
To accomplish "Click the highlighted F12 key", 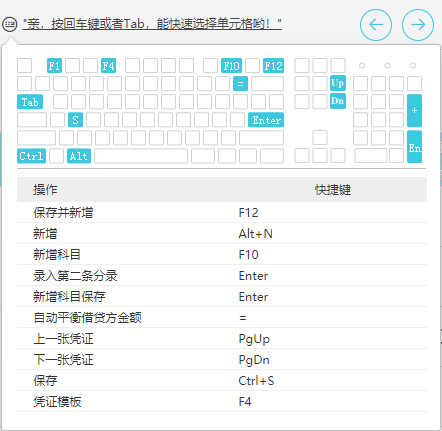I will tap(273, 66).
